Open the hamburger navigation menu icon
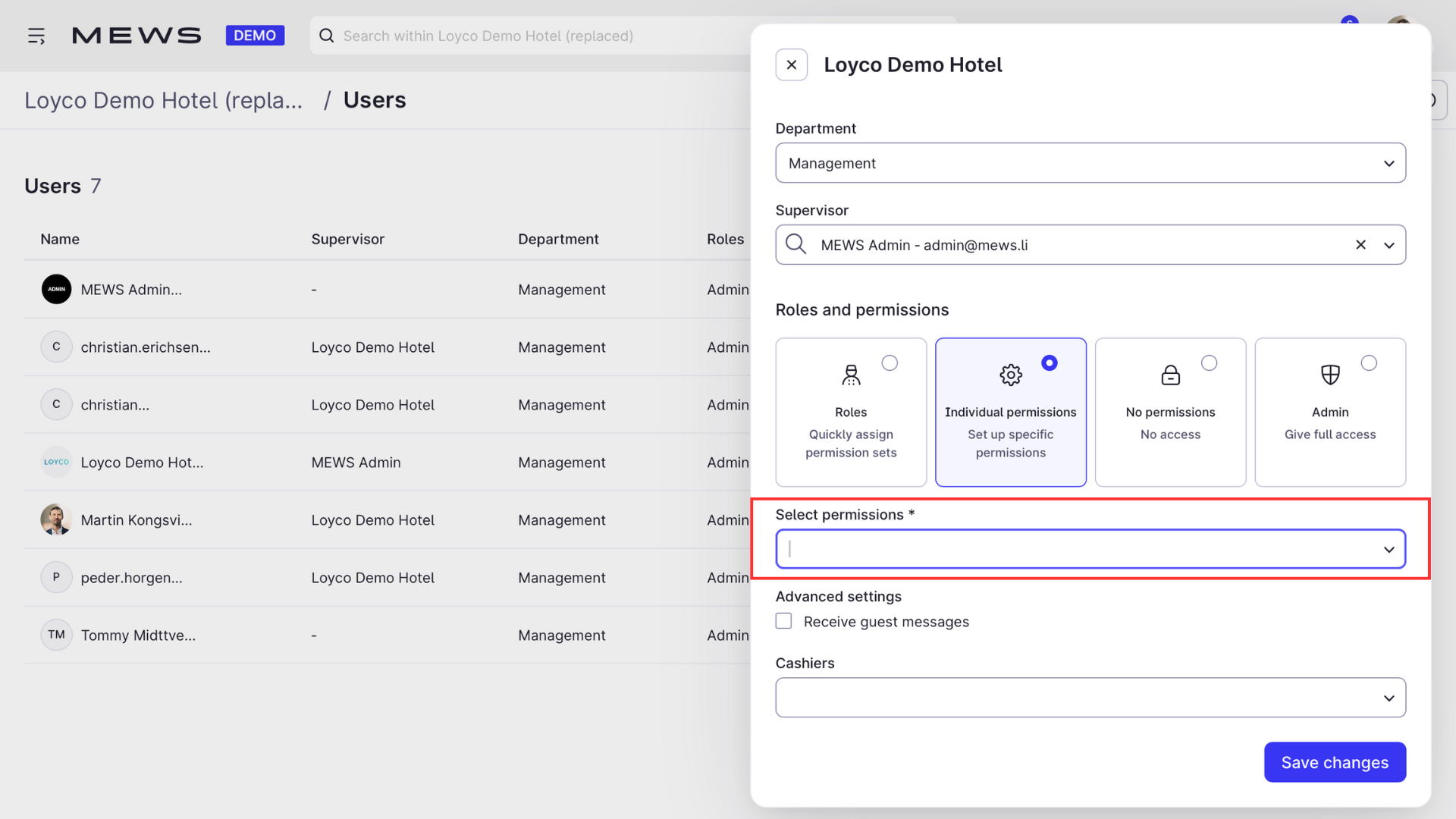Image resolution: width=1456 pixels, height=819 pixels. (x=36, y=36)
